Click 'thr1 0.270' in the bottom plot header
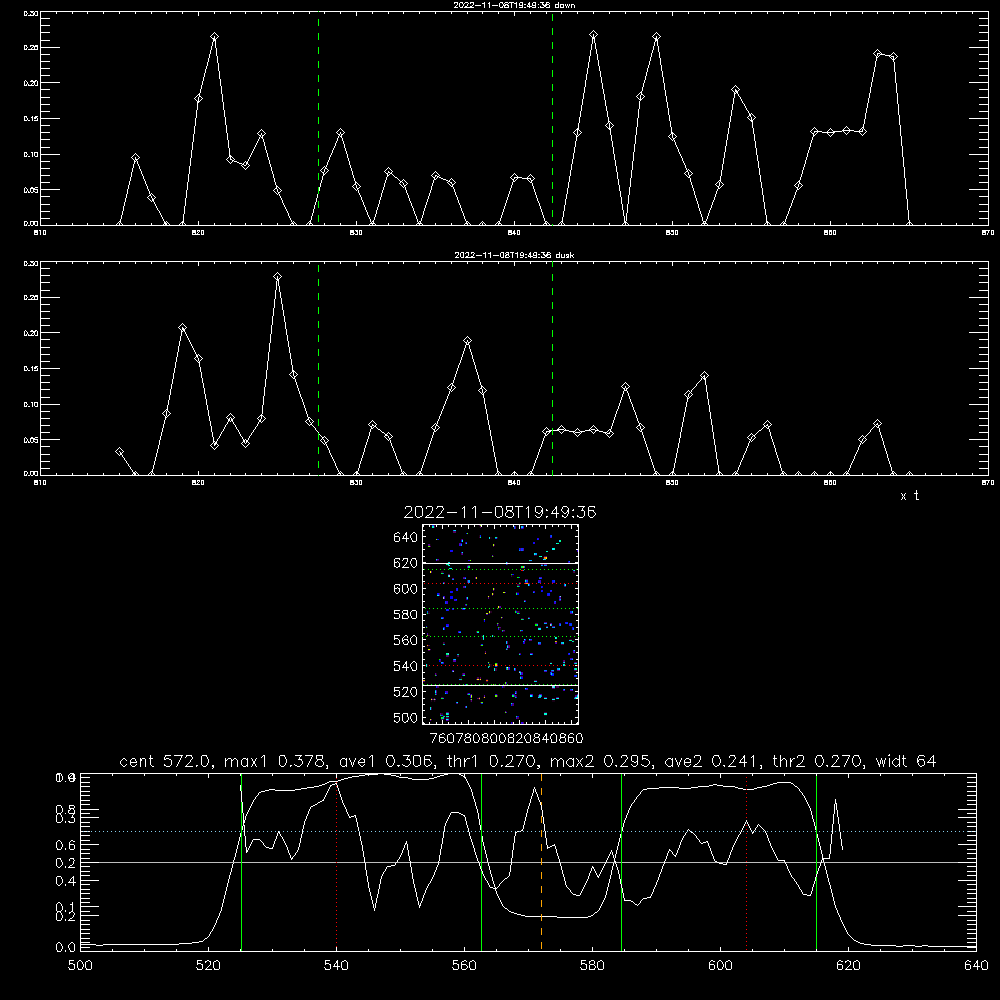The height and width of the screenshot is (1000, 1000). click(x=490, y=761)
